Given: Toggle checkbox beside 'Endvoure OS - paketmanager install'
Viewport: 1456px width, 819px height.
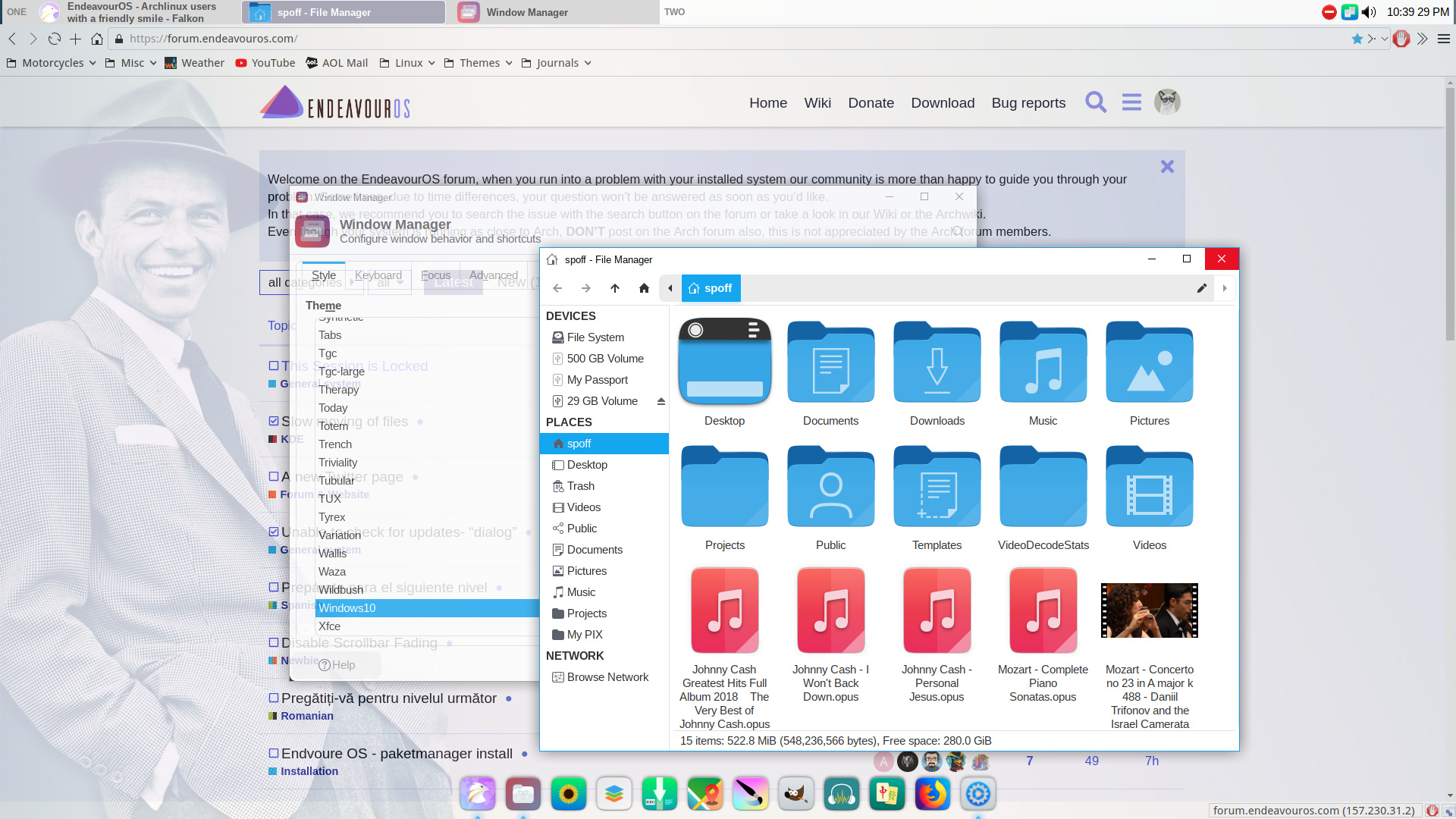Looking at the screenshot, I should click(x=274, y=753).
